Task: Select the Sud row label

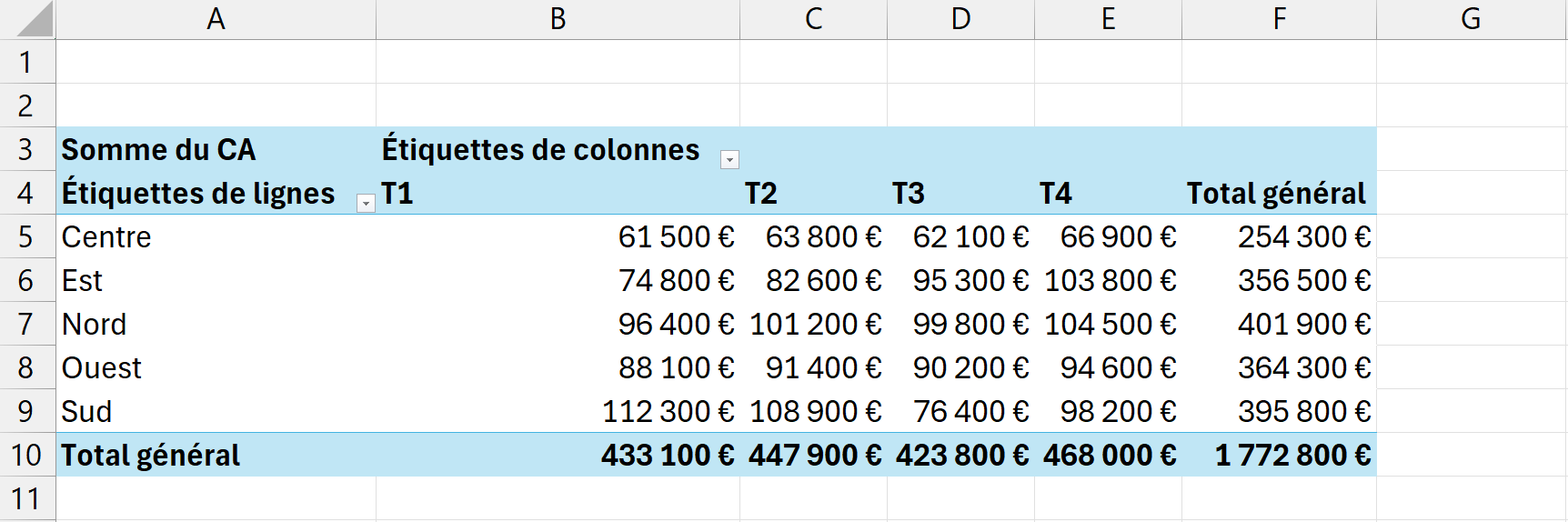Action: coord(216,411)
